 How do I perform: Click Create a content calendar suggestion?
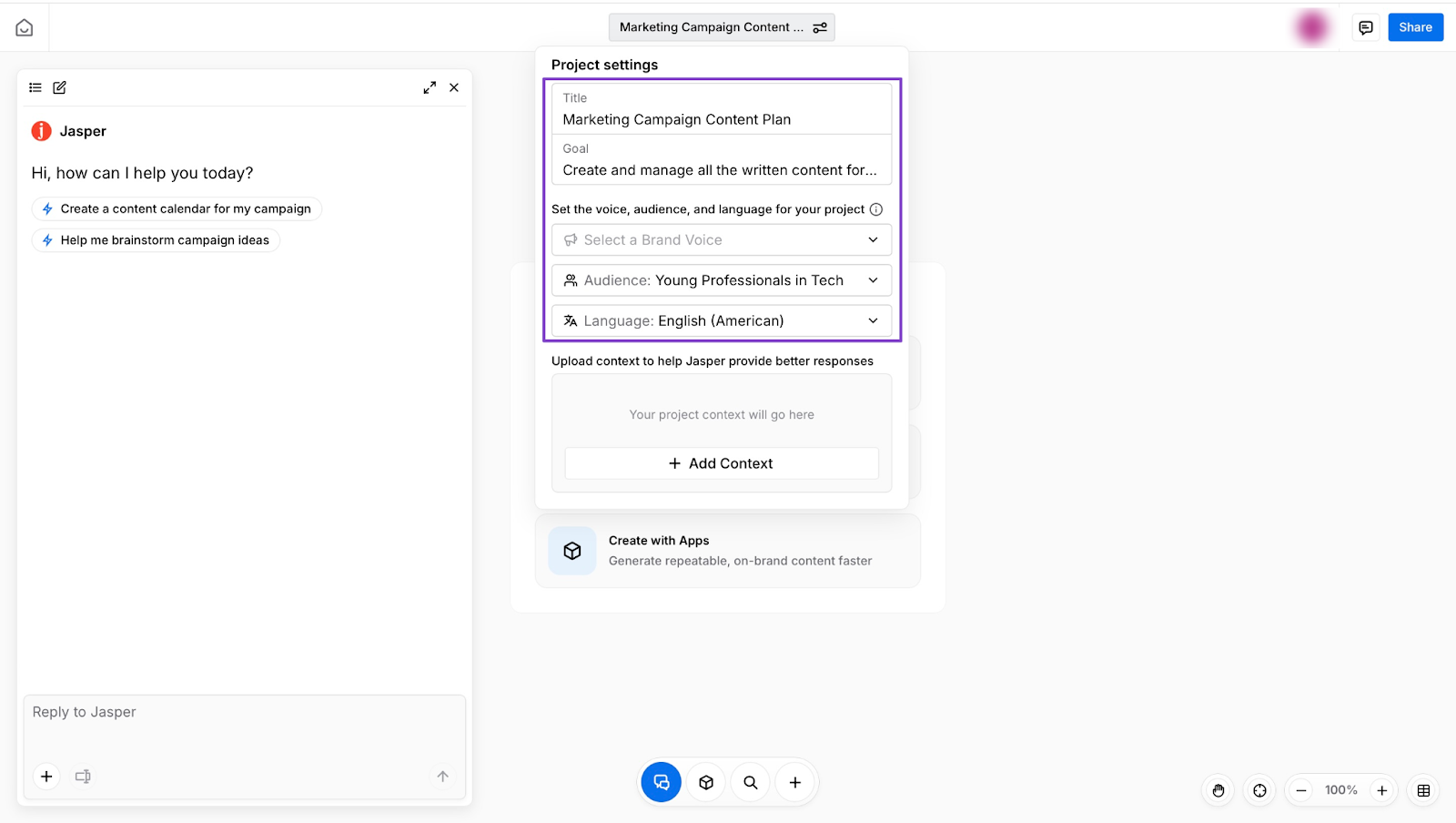tap(177, 208)
